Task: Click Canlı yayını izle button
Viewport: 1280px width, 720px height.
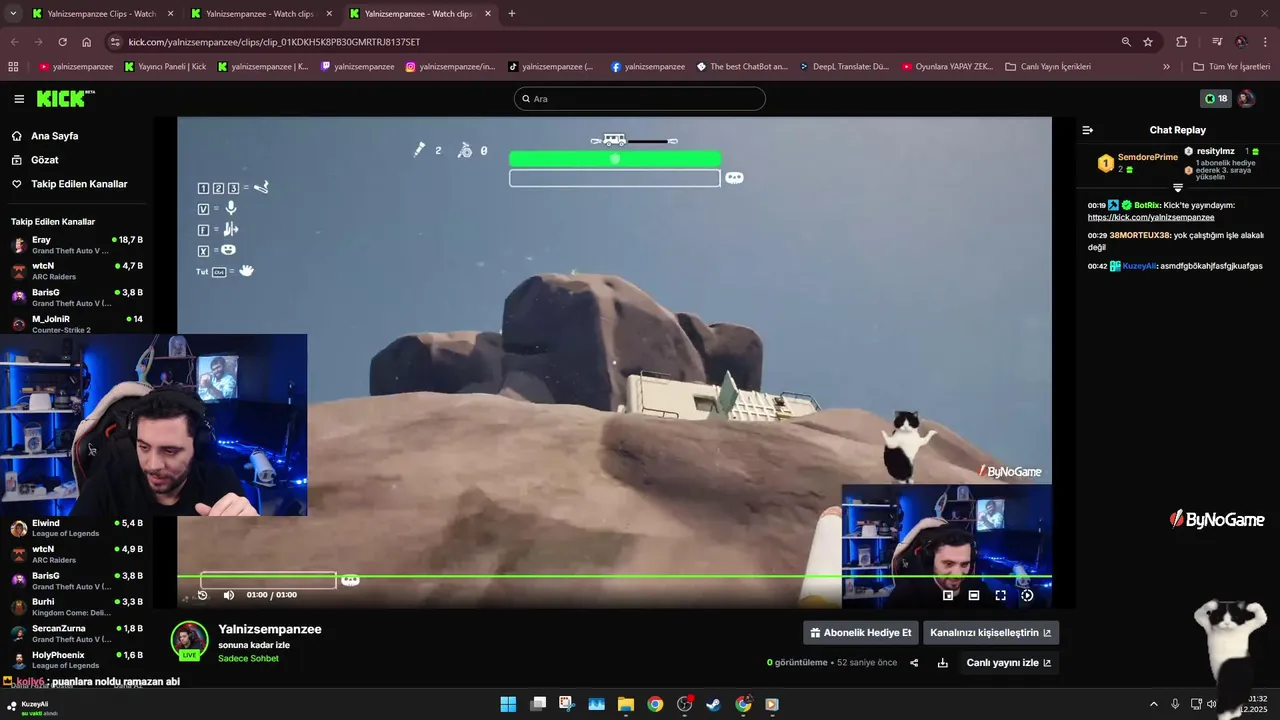Action: 1008,663
